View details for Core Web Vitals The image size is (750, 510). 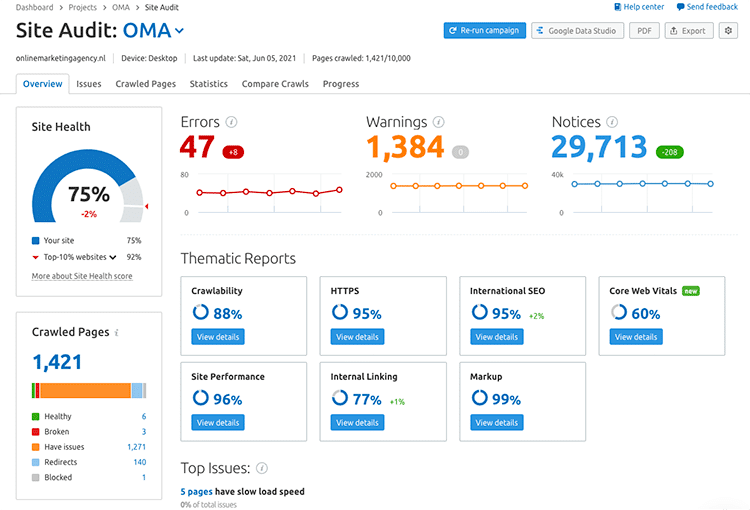click(636, 337)
